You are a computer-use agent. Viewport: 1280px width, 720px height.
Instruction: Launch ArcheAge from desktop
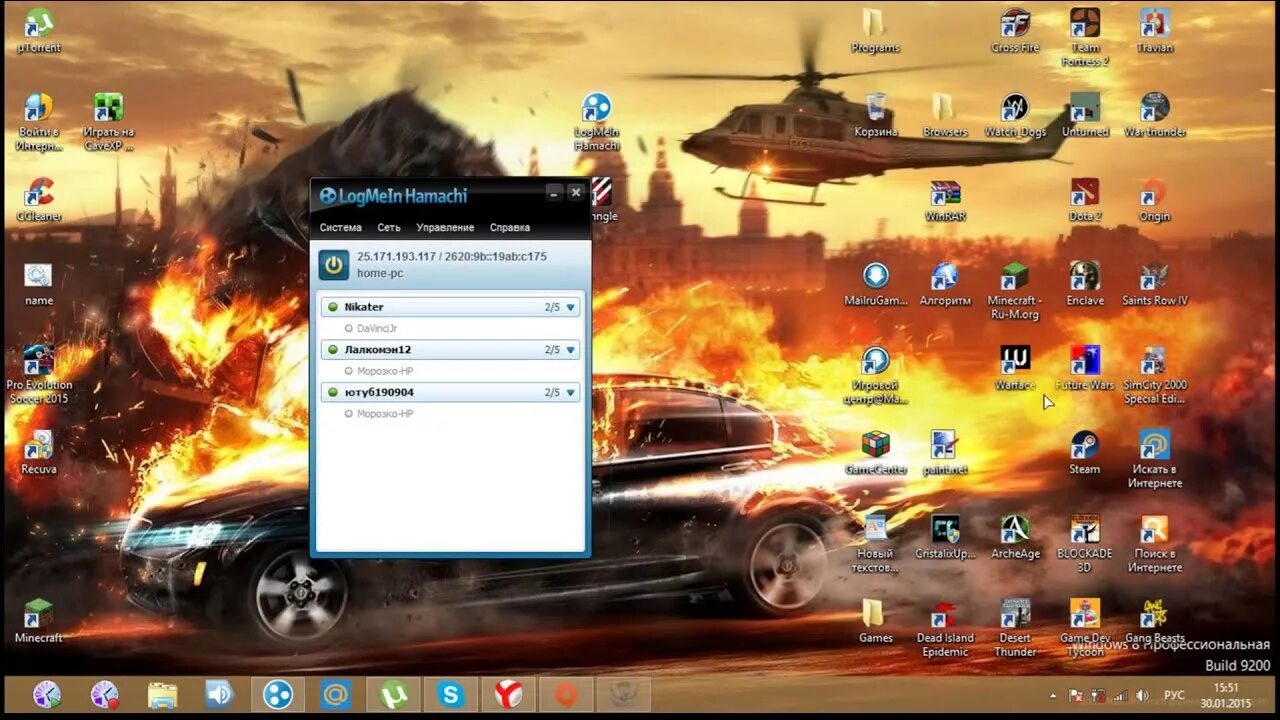[x=1015, y=536]
